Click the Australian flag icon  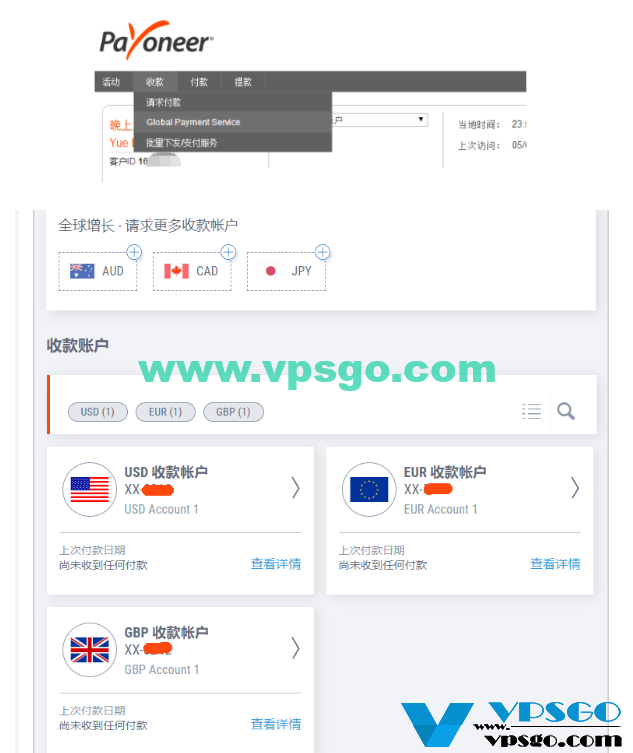82,271
